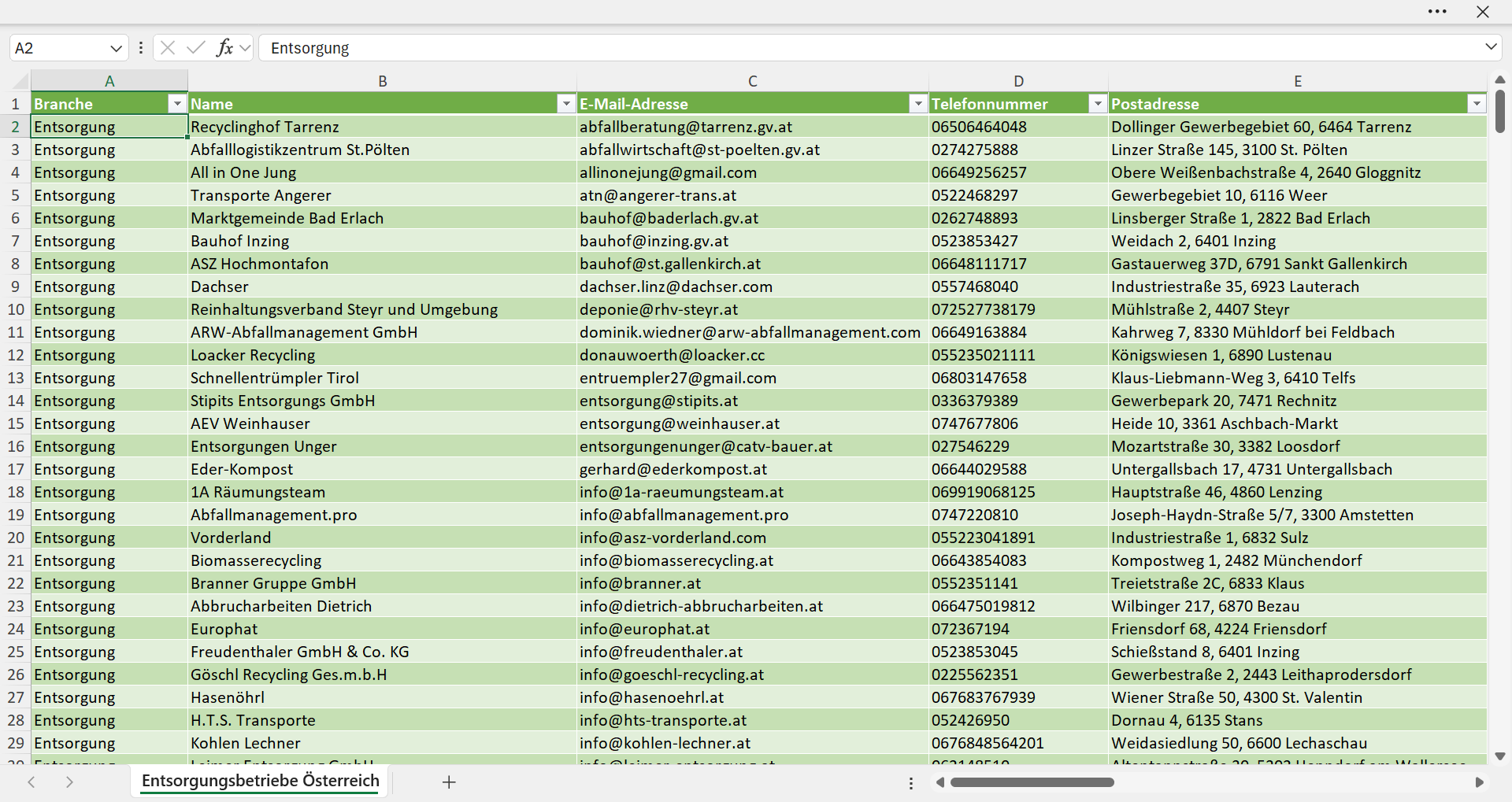Select cell Reinhaltungsverband Steyr und Umgebung
1512x802 pixels.
pos(383,309)
